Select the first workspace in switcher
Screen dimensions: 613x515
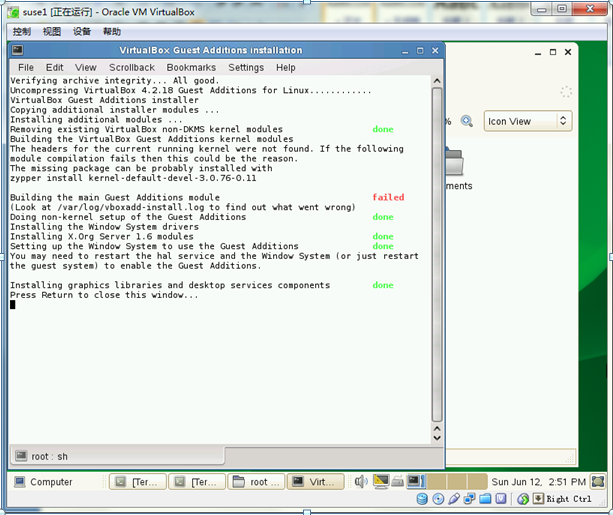[x=416, y=482]
